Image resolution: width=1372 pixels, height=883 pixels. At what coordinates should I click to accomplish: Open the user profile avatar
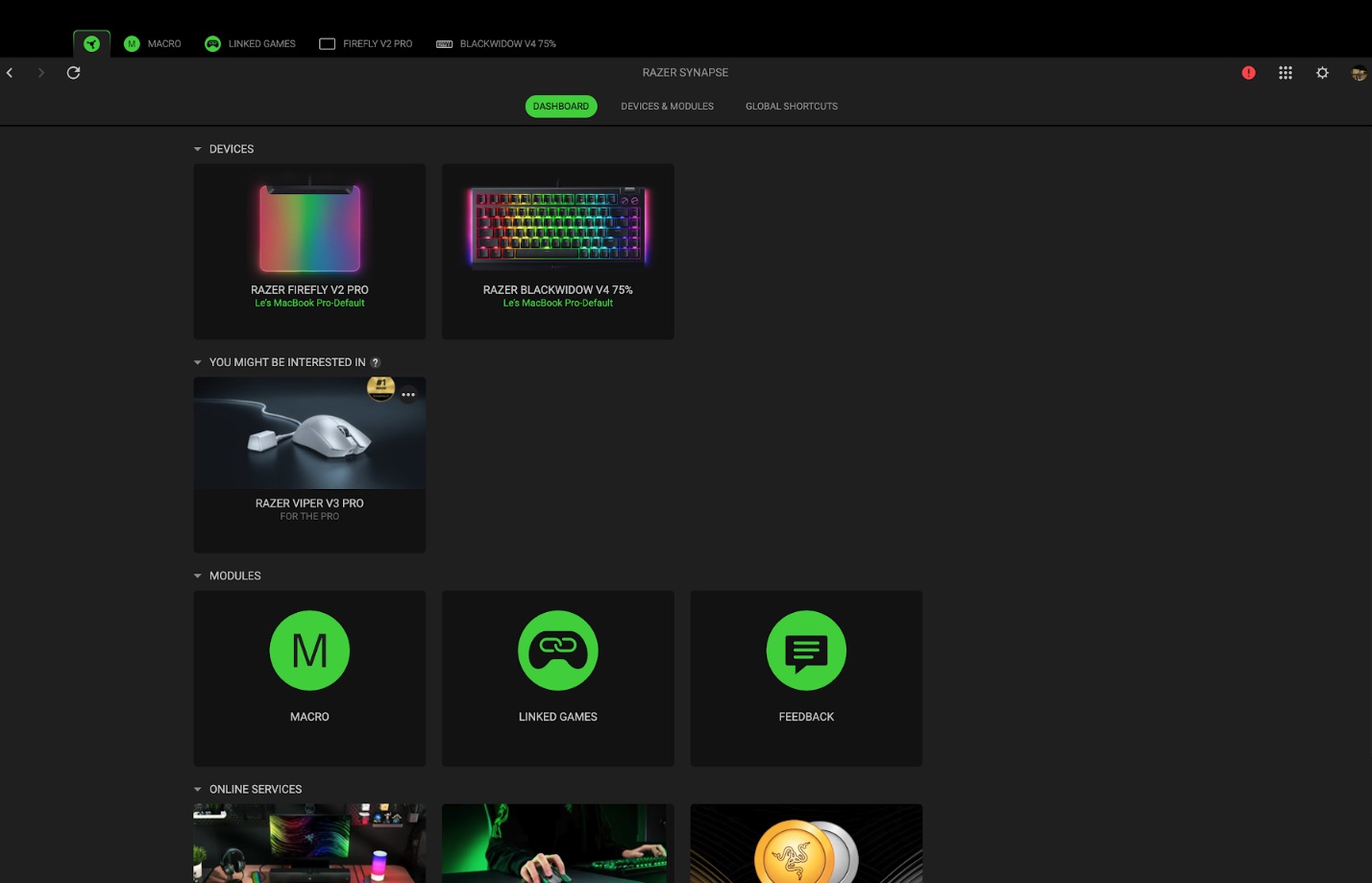[x=1359, y=73]
